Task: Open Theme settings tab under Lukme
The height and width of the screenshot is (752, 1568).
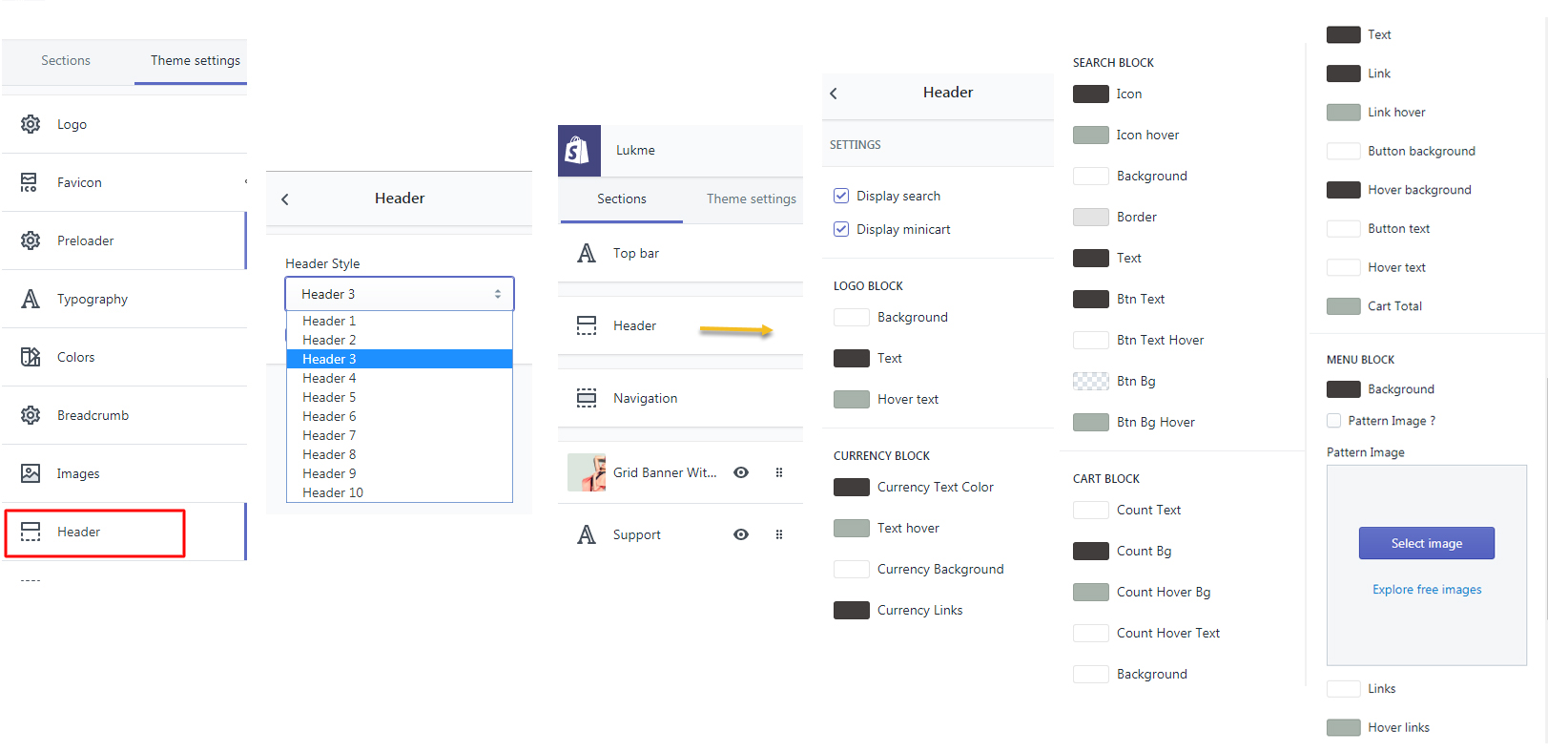Action: [751, 198]
